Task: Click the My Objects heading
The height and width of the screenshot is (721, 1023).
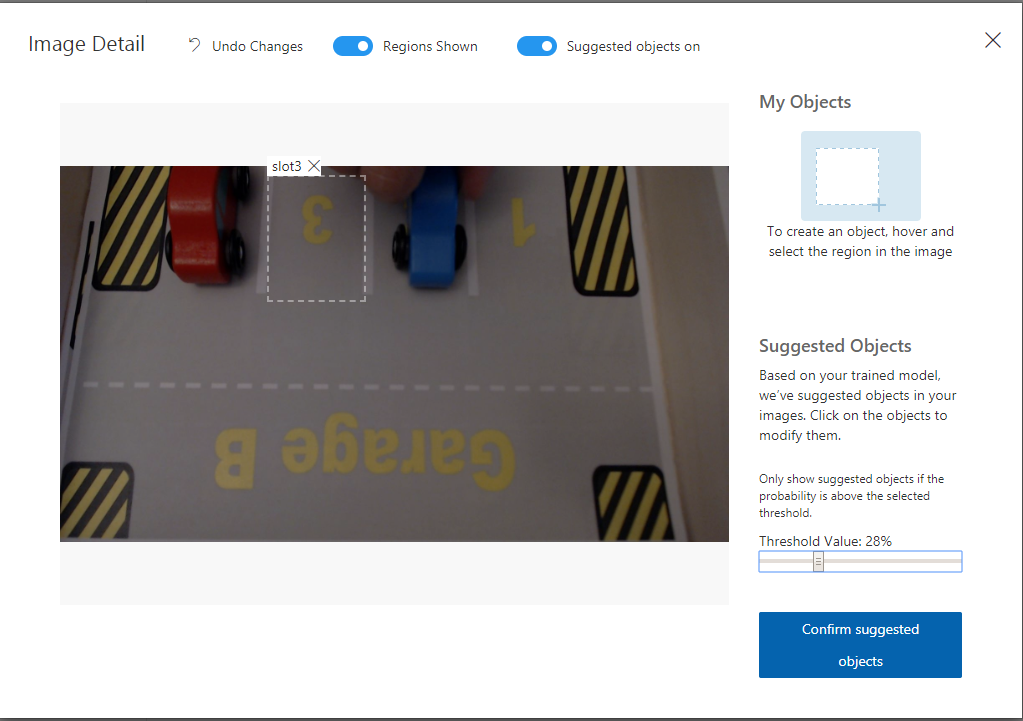Action: coord(804,102)
